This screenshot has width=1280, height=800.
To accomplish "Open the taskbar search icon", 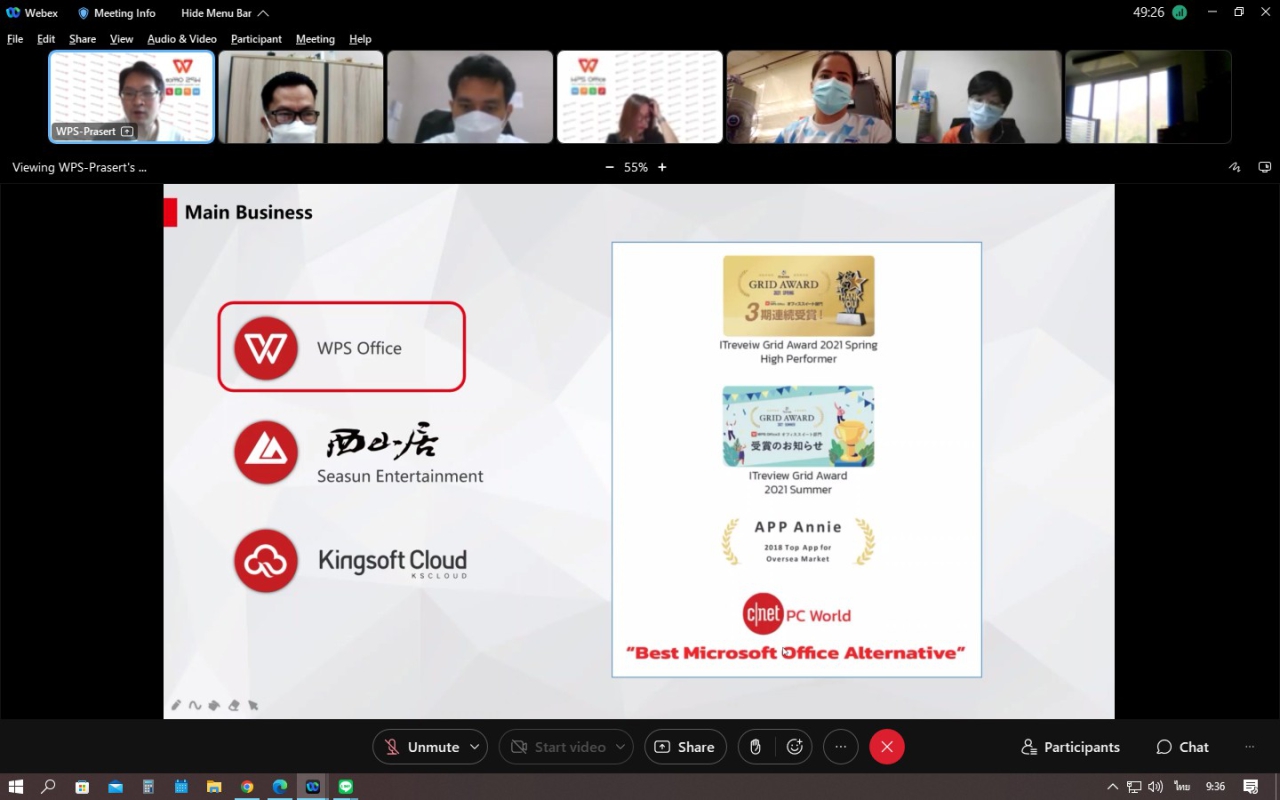I will [48, 787].
